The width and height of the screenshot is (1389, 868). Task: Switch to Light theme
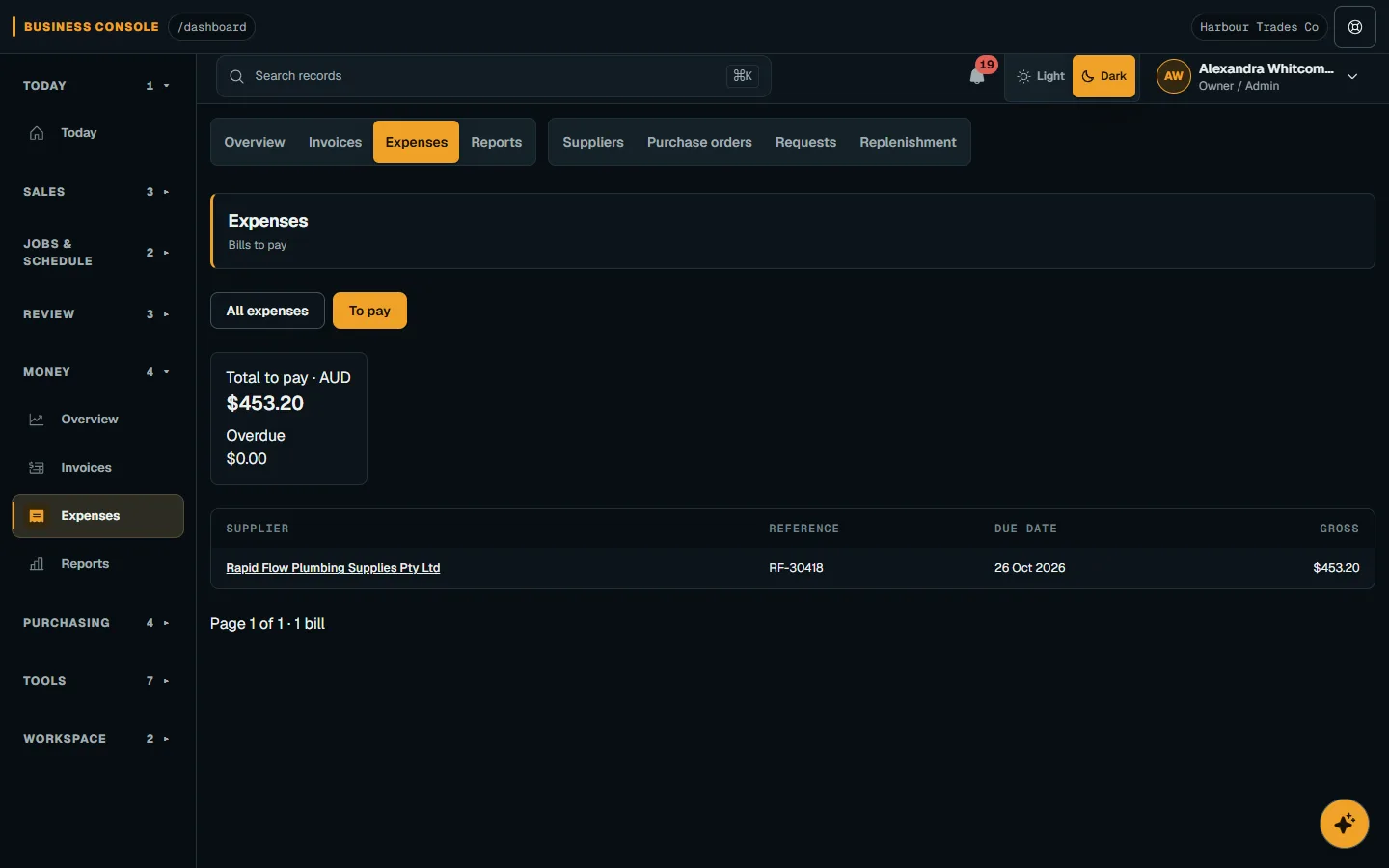pos(1041,76)
